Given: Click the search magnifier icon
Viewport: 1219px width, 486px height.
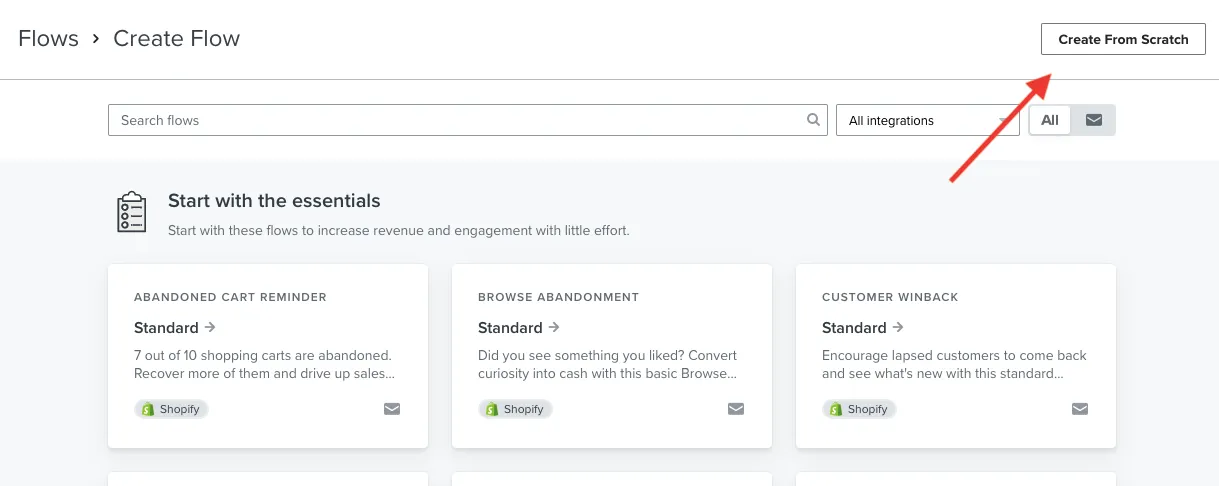Looking at the screenshot, I should pos(814,120).
